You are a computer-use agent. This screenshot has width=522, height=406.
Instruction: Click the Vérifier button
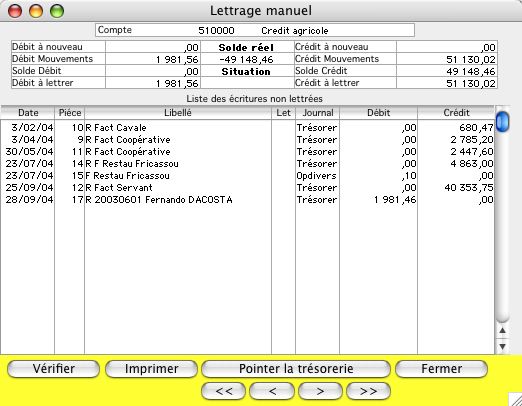pyautogui.click(x=53, y=369)
